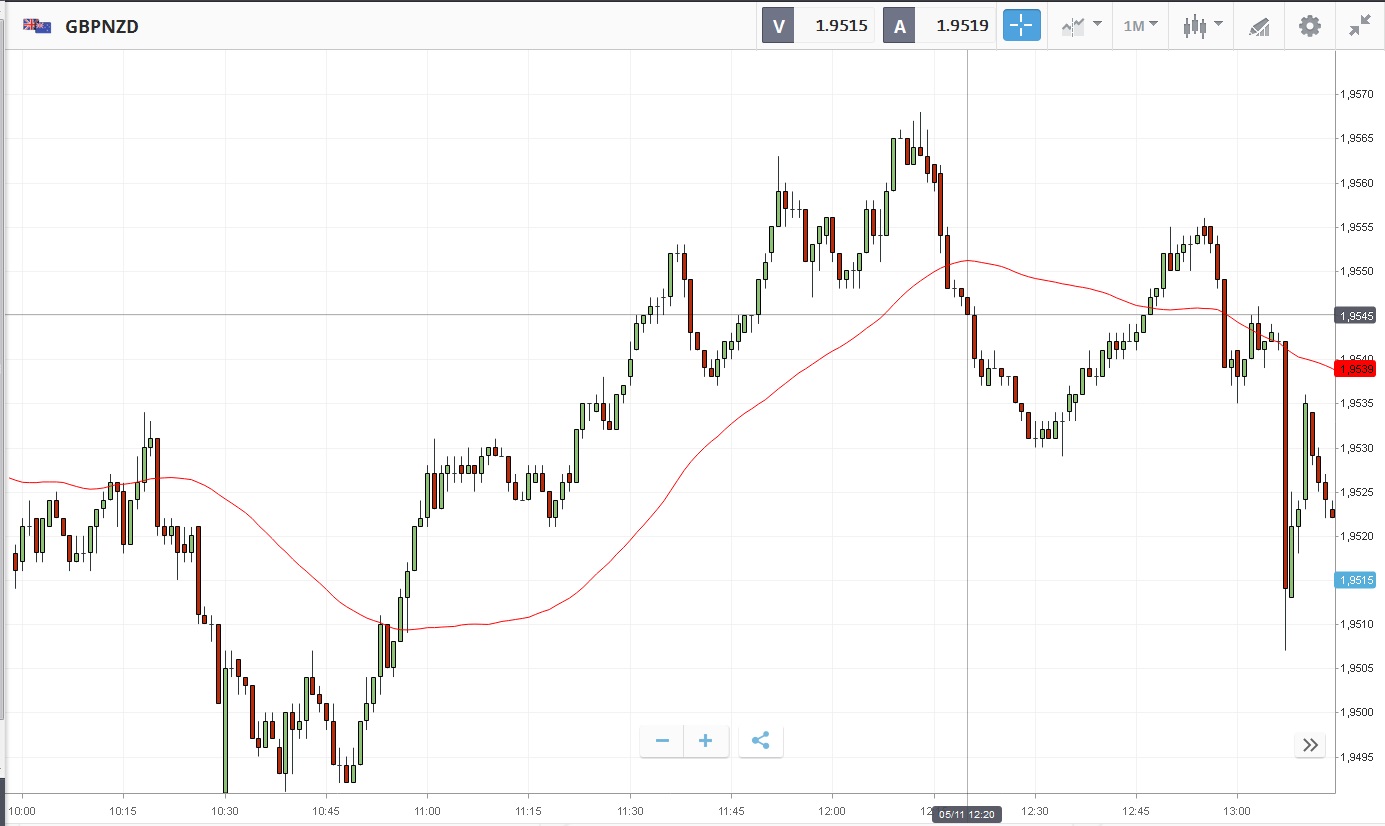Zoom out the chart with minus

662,741
